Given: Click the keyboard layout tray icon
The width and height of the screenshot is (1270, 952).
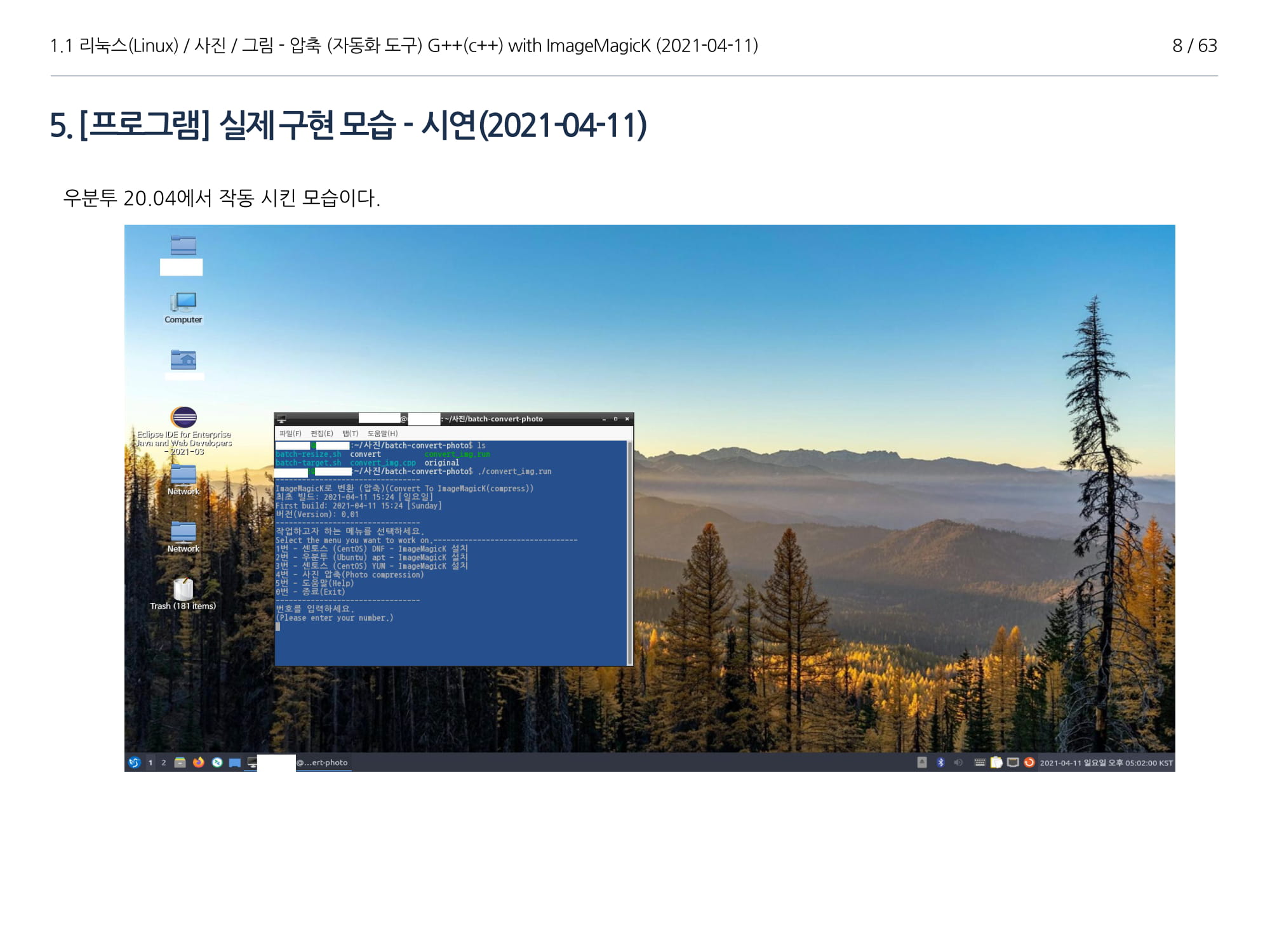Looking at the screenshot, I should coord(980,762).
